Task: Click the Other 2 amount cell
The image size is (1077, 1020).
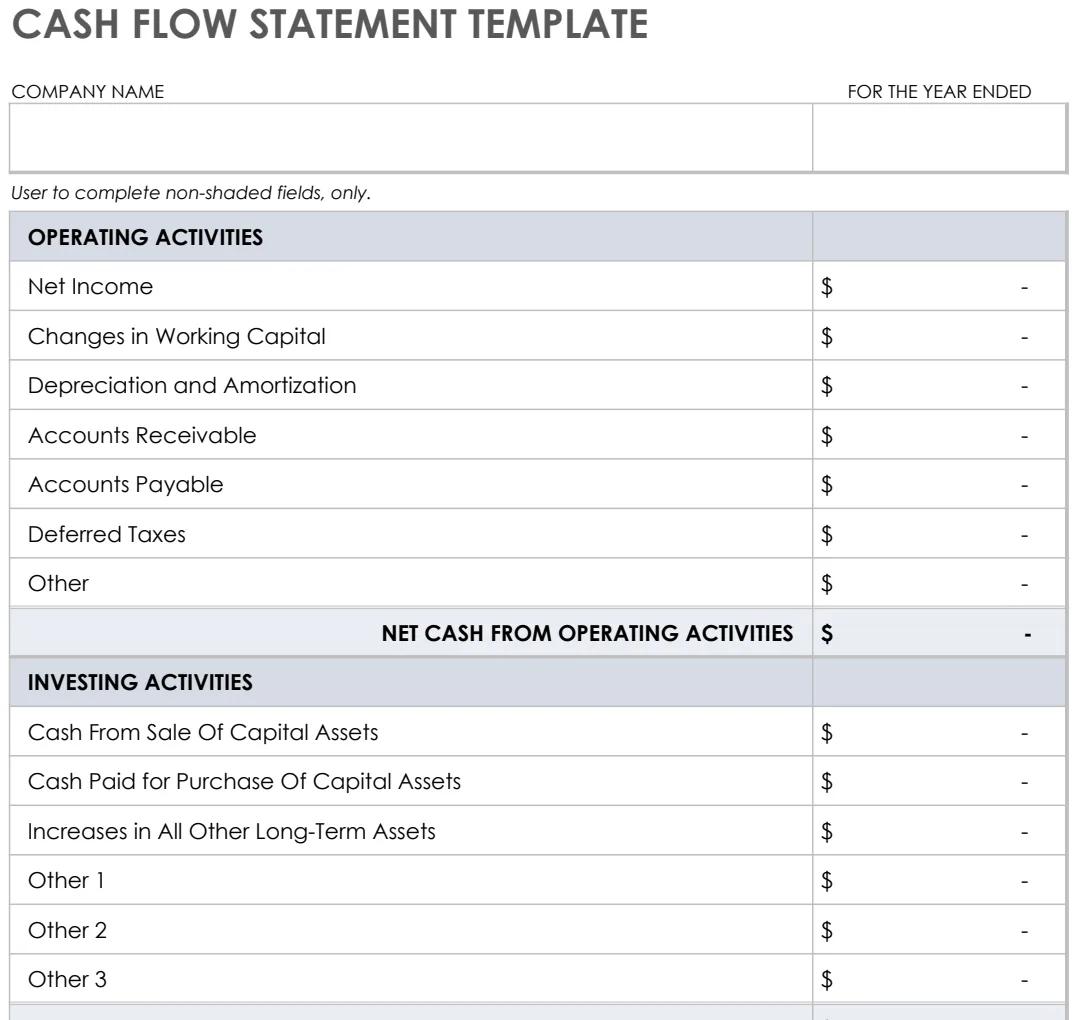Action: click(939, 929)
